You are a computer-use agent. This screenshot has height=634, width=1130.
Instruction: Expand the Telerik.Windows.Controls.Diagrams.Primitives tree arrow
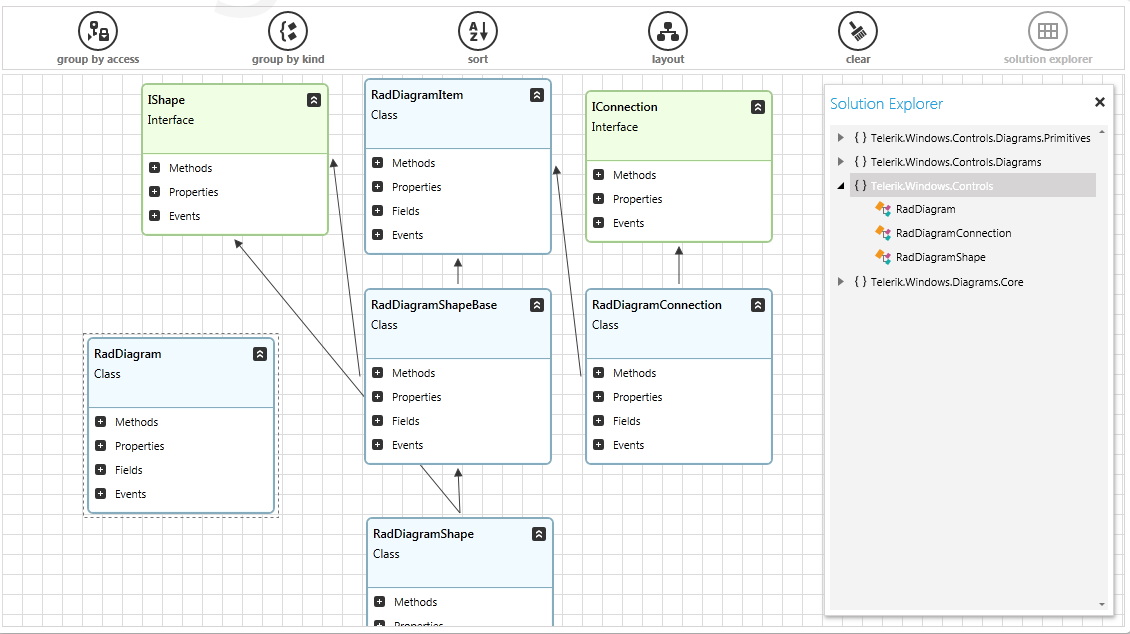click(x=840, y=138)
